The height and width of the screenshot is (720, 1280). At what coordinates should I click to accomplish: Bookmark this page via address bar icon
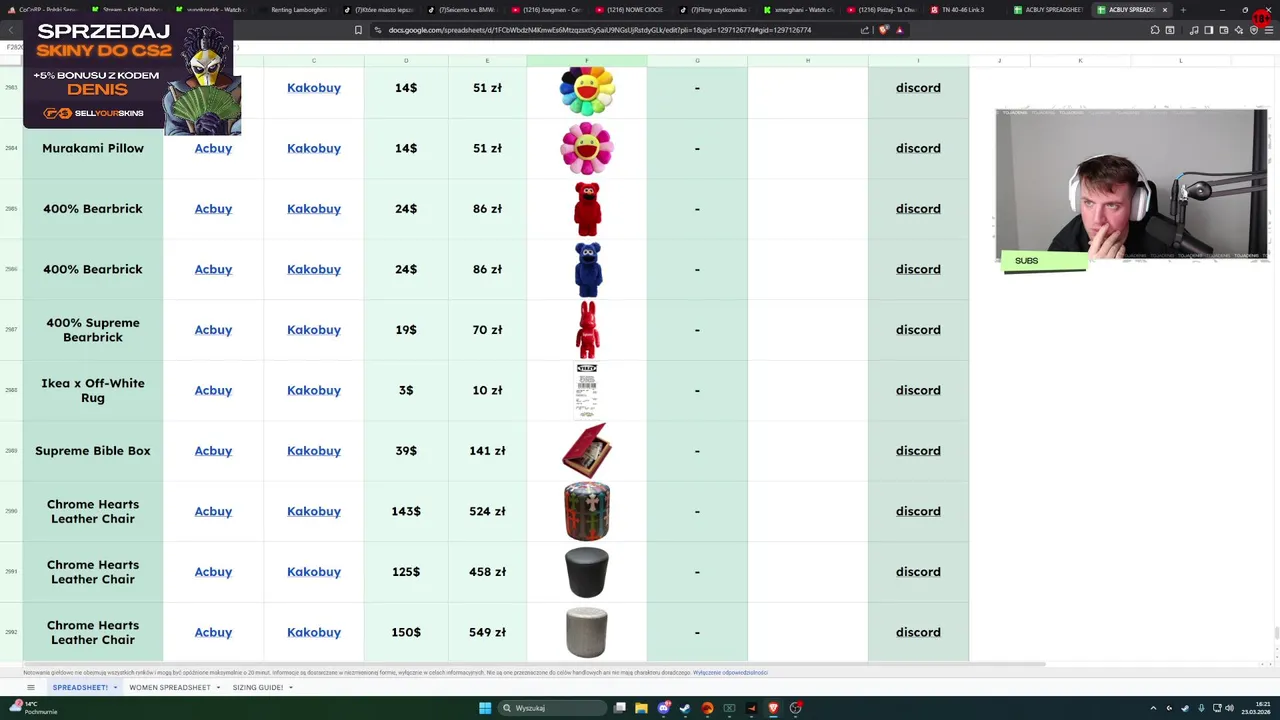tap(358, 30)
